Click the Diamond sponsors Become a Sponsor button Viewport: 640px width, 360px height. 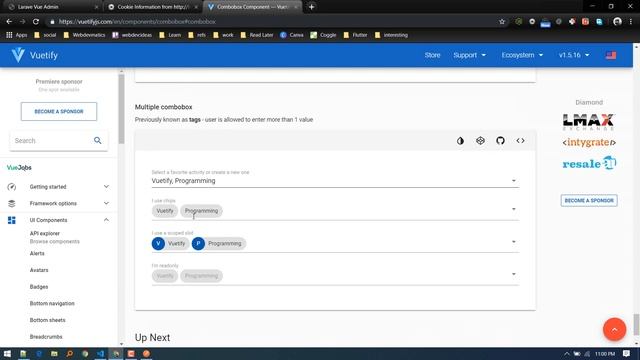coord(589,200)
